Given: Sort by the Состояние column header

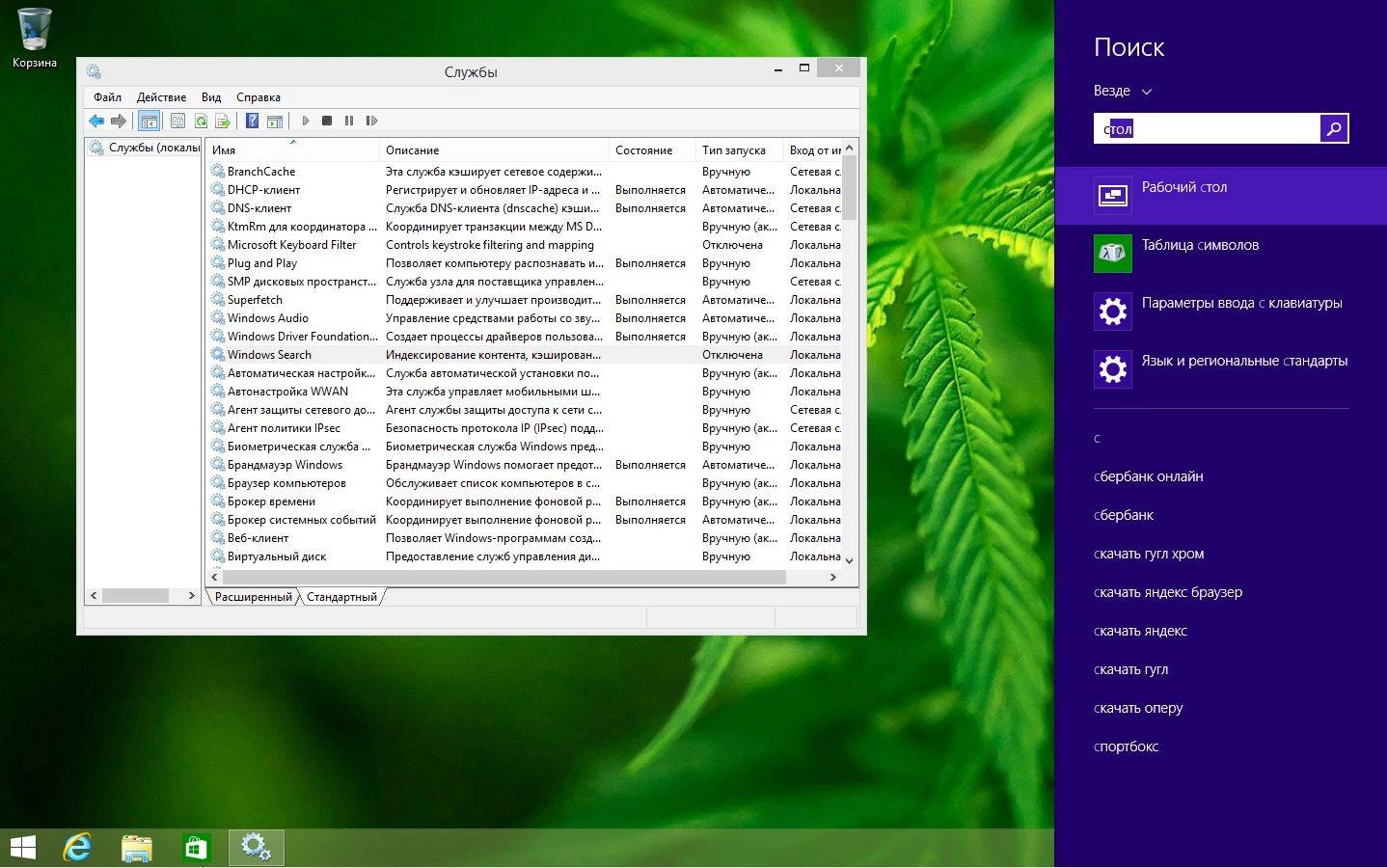Looking at the screenshot, I should pos(653,149).
